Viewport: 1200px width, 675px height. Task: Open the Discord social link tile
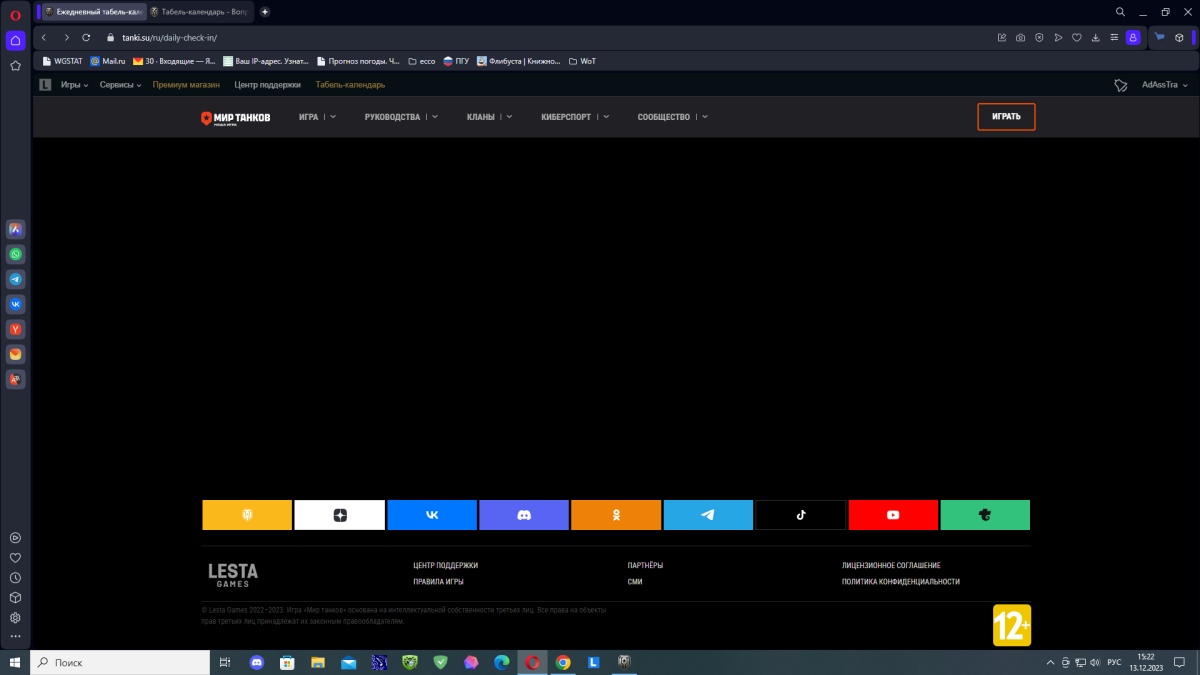(x=524, y=515)
